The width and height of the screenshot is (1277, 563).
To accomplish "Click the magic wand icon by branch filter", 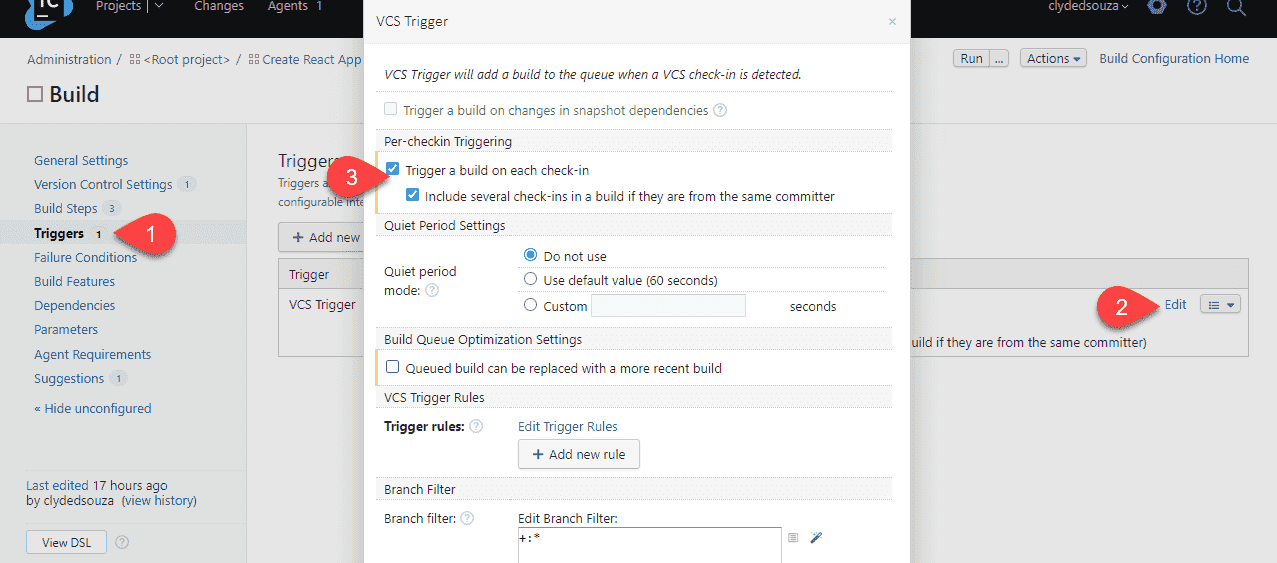I will tap(816, 538).
